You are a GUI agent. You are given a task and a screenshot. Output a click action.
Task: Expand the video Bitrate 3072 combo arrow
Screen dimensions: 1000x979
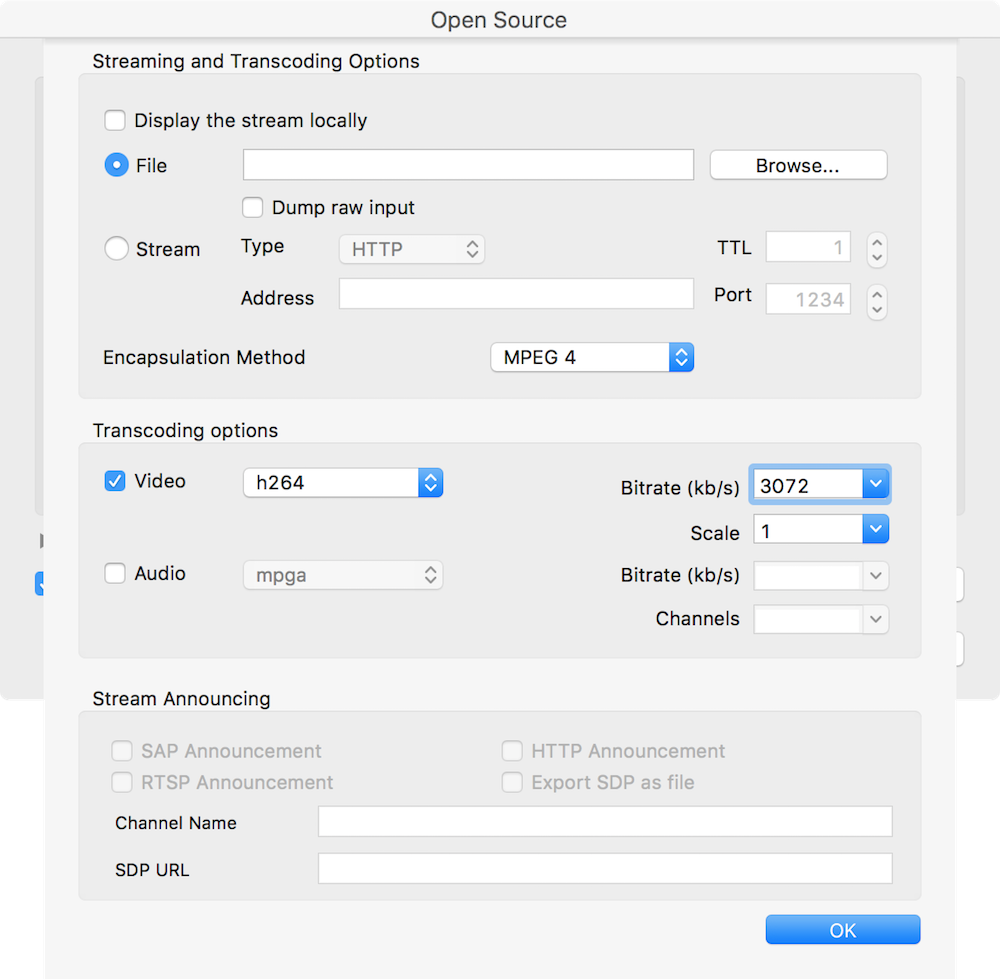[876, 484]
